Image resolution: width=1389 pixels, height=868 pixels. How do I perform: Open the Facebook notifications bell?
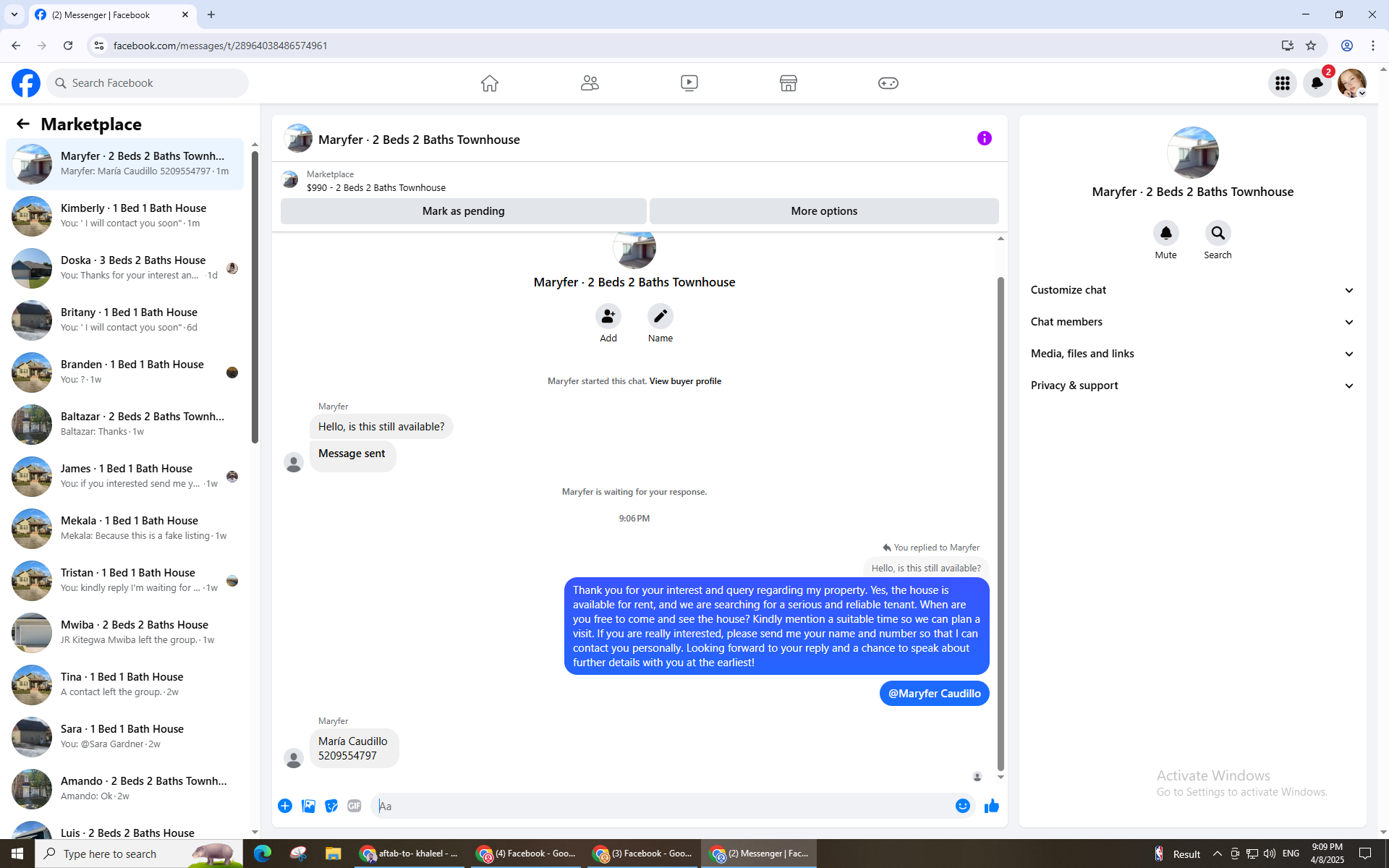click(1317, 83)
